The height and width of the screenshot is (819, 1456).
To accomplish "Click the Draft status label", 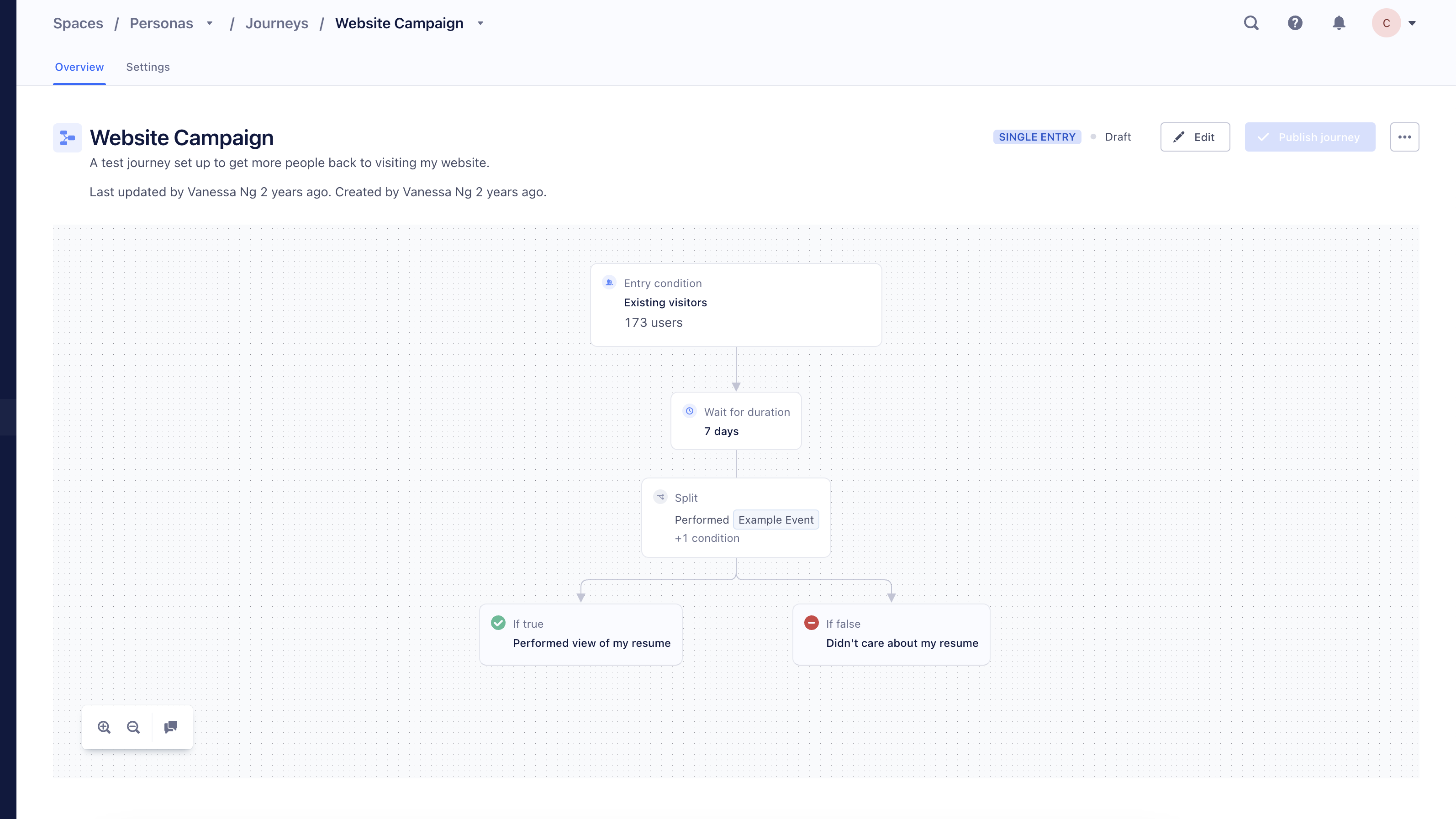I will (x=1118, y=136).
